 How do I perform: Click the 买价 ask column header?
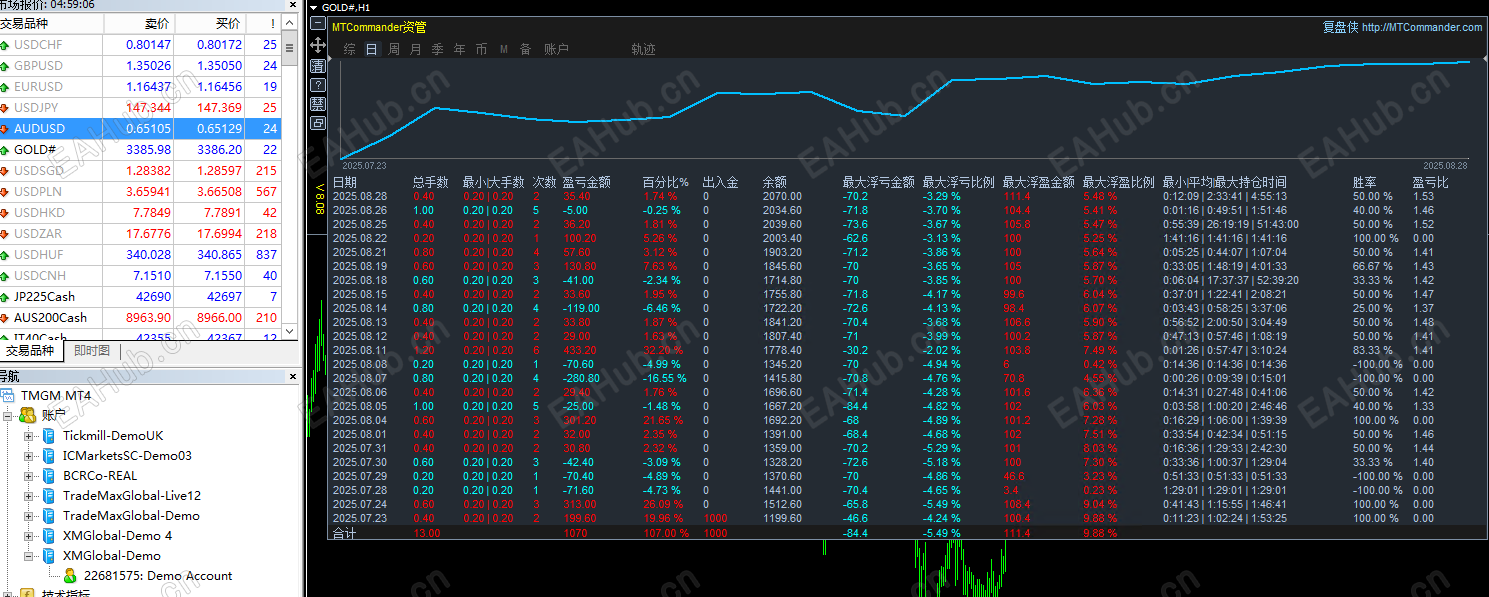tap(210, 23)
